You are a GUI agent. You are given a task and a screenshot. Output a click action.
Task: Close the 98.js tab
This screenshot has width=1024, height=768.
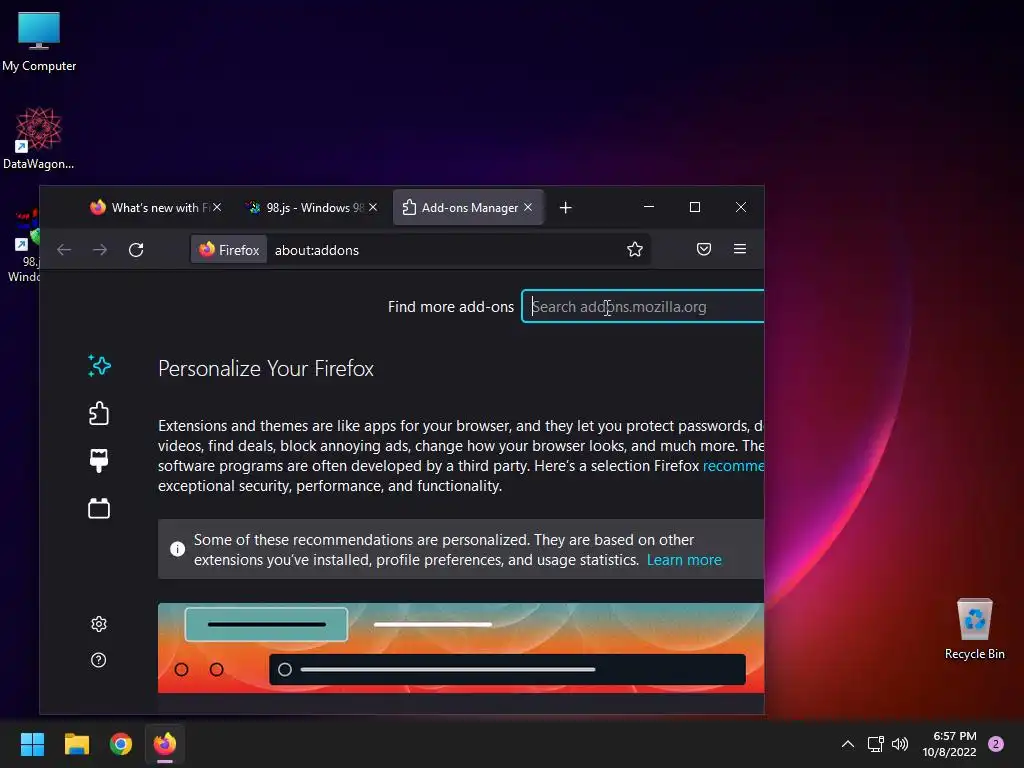(373, 207)
